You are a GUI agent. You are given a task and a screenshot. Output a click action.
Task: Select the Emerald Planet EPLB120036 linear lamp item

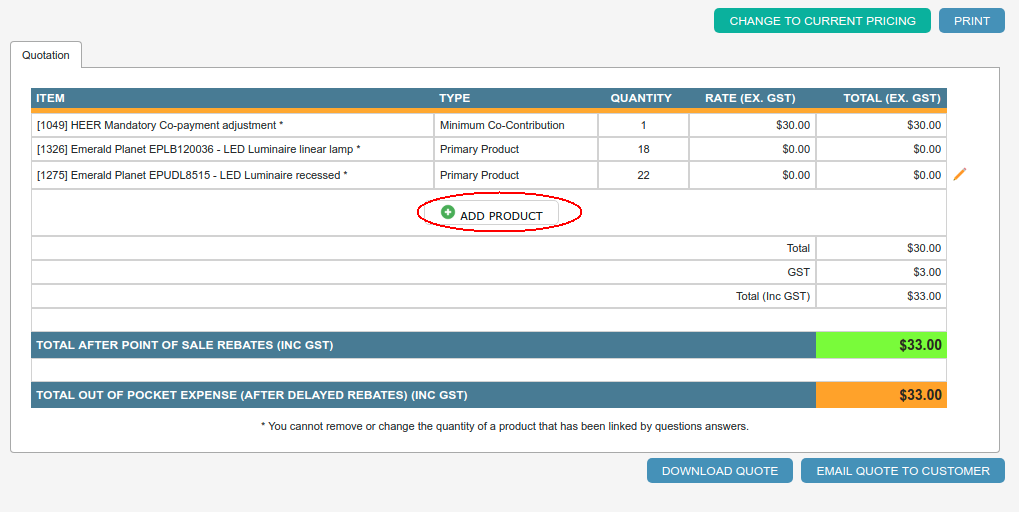[x=198, y=149]
